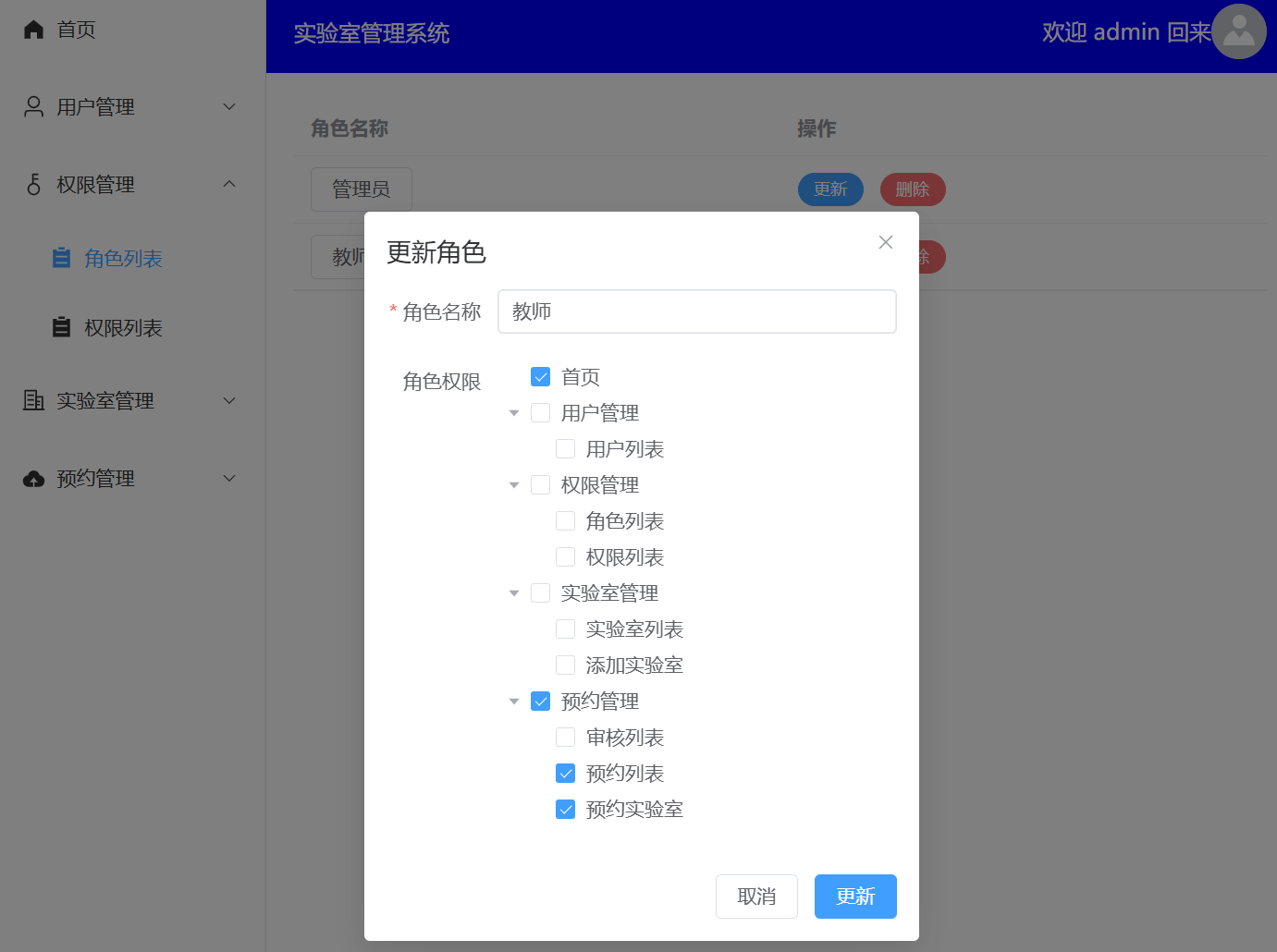Click the blue 更新 button to save the role
Screen dimensions: 1277x952
[855, 897]
